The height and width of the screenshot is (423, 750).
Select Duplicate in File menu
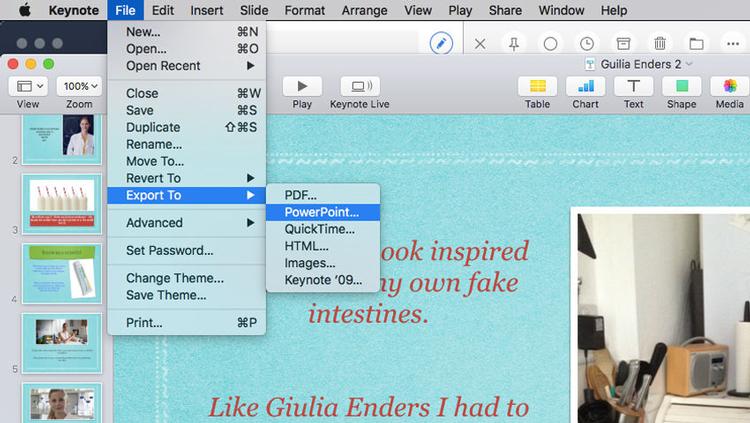click(x=187, y=127)
